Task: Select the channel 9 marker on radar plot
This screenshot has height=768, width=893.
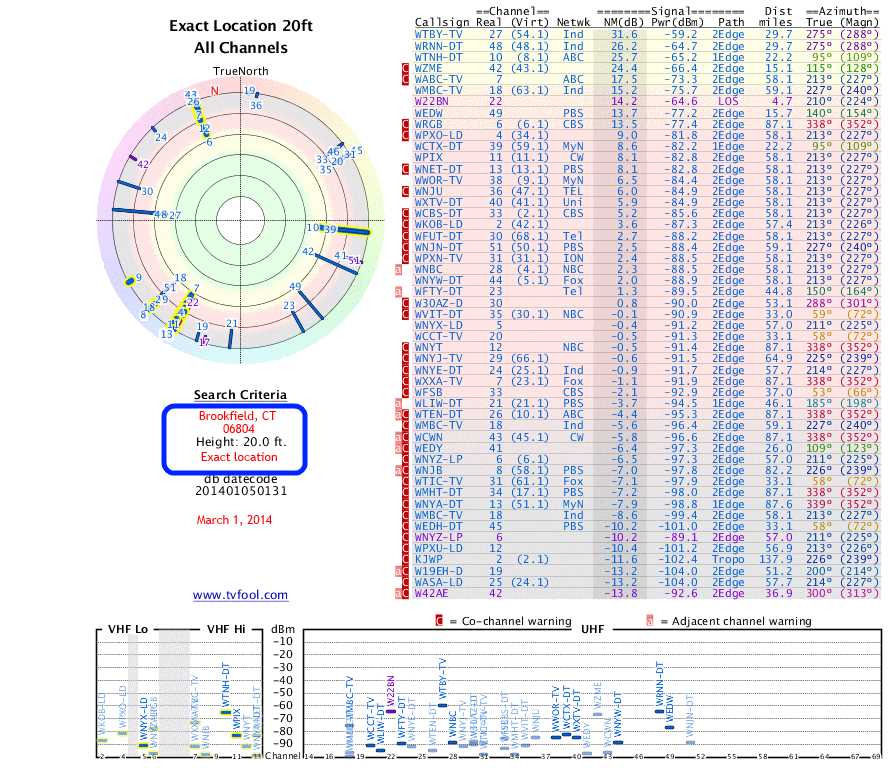Action: coord(131,280)
